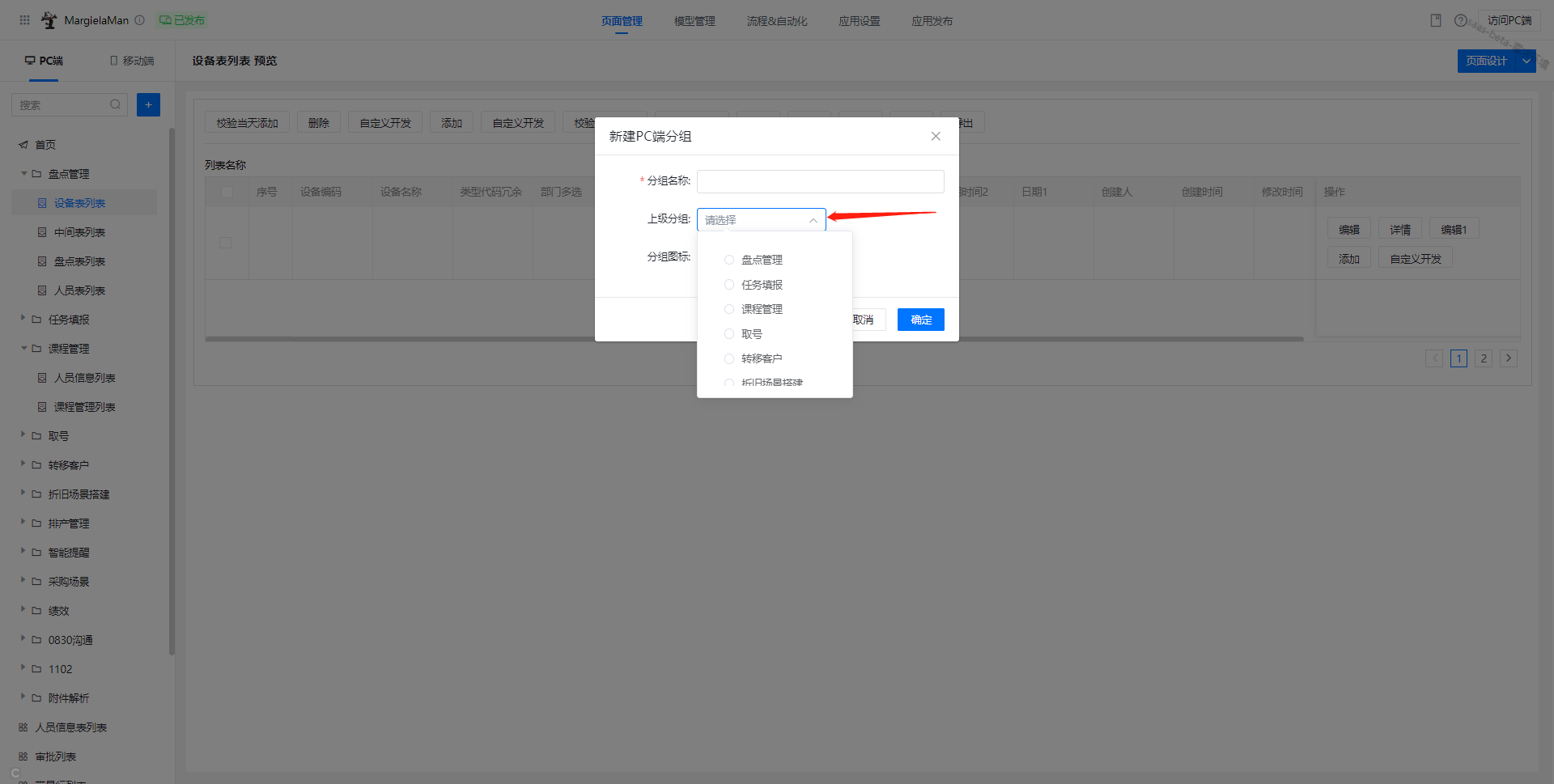Image resolution: width=1554 pixels, height=784 pixels.
Task: Click the 编辑1 row action button
Action: tap(1454, 230)
